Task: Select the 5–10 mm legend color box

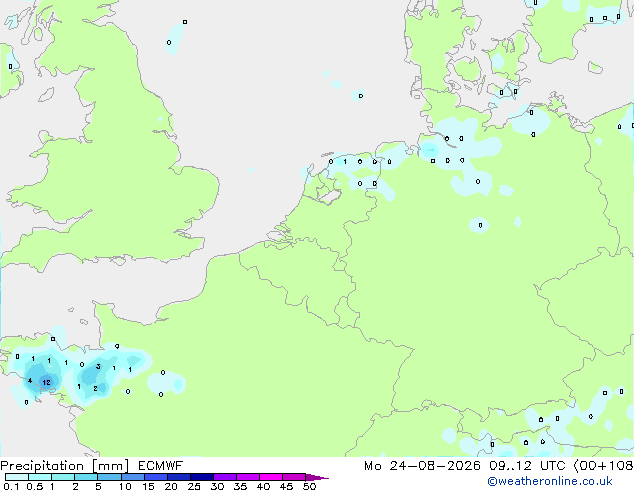Action: [110, 477]
